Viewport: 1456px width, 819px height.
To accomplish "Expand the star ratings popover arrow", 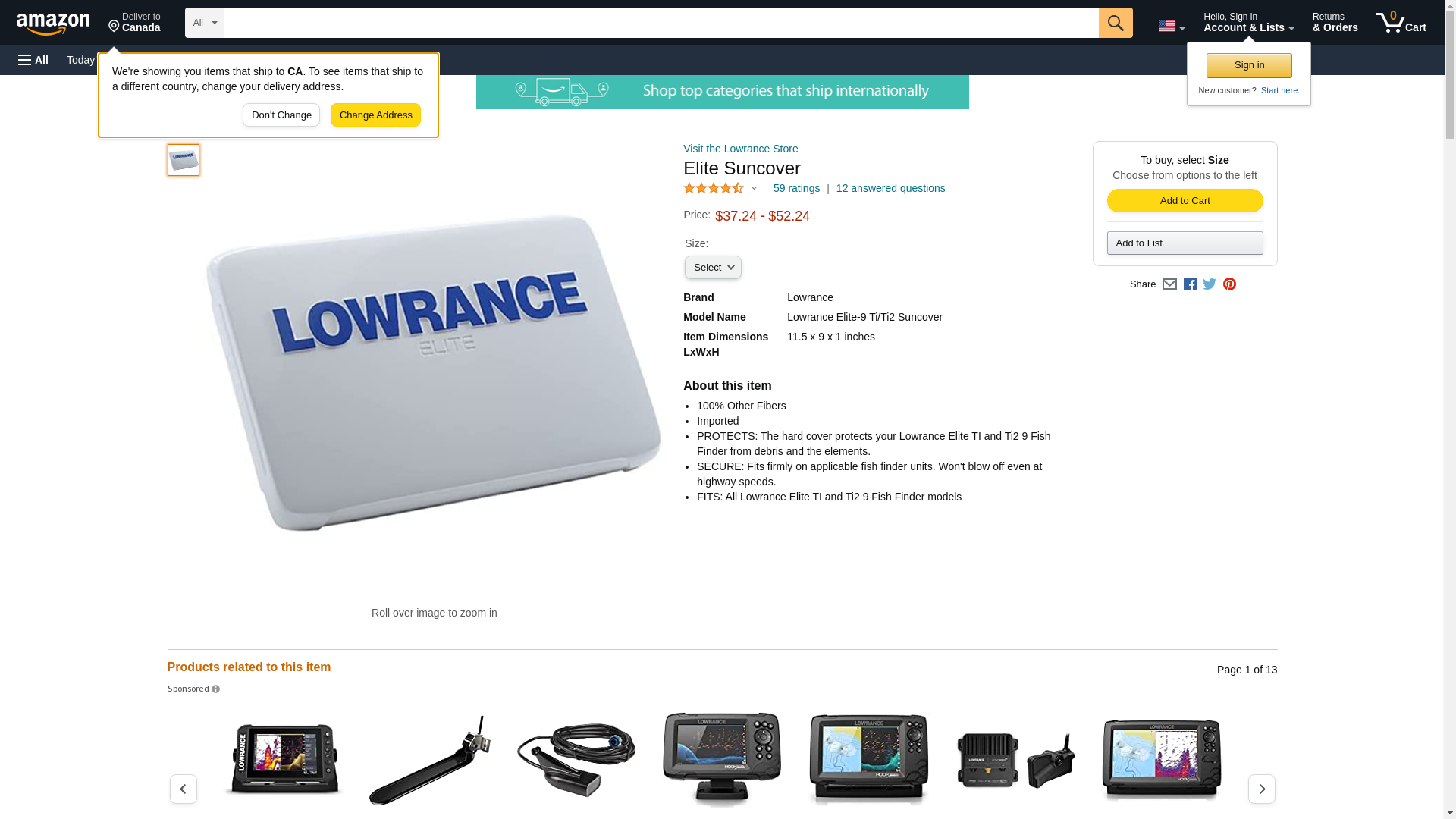I will 754,188.
